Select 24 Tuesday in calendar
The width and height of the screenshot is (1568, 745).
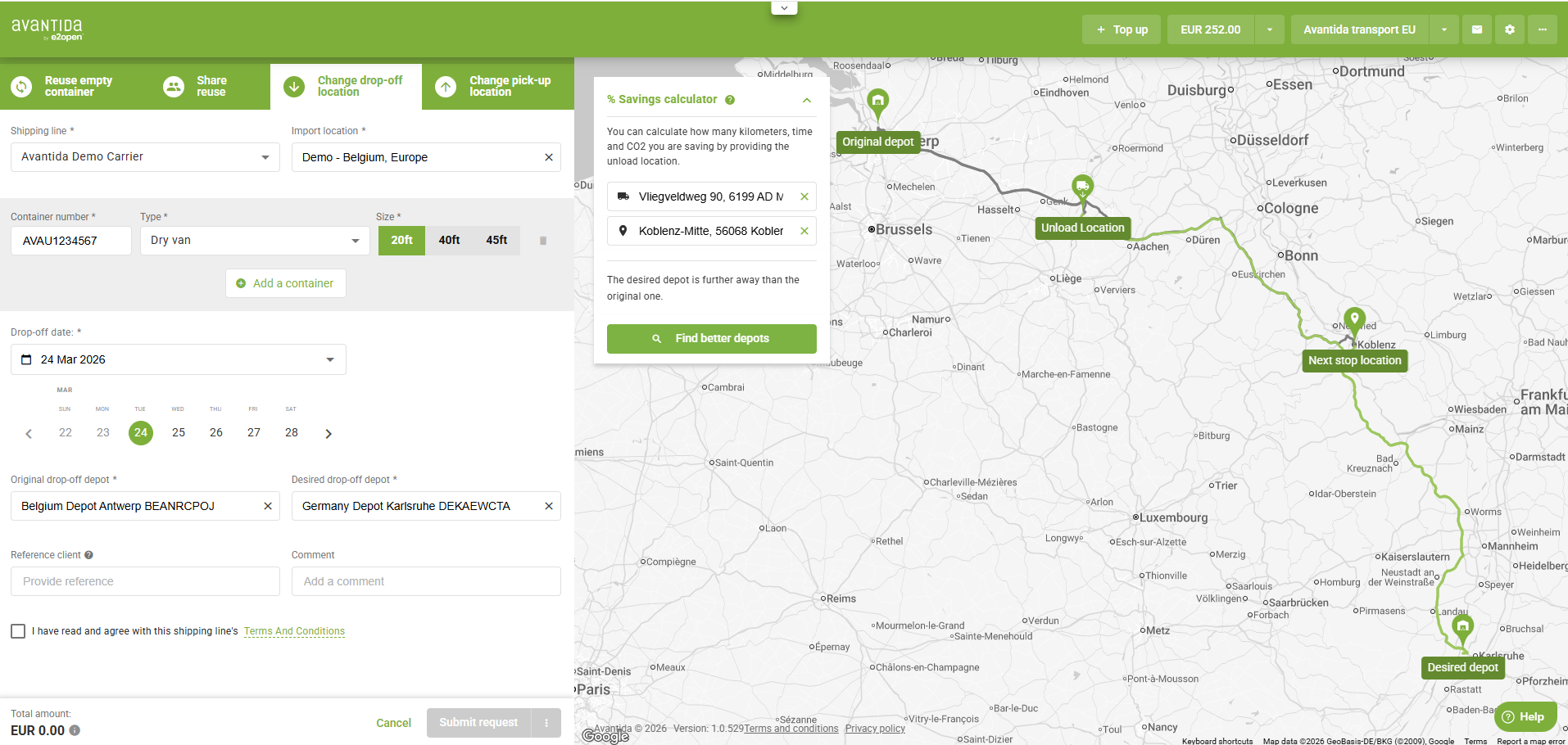click(x=141, y=432)
